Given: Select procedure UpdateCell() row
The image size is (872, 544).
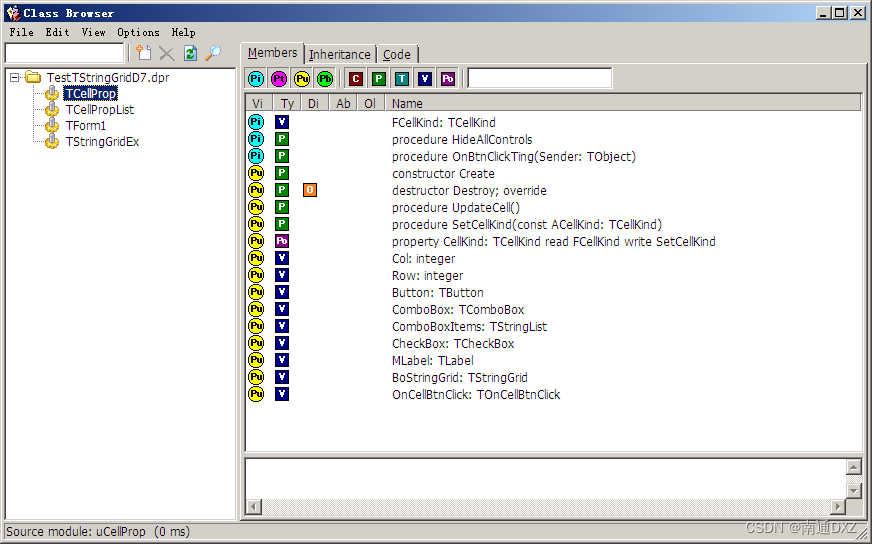Looking at the screenshot, I should tap(456, 207).
